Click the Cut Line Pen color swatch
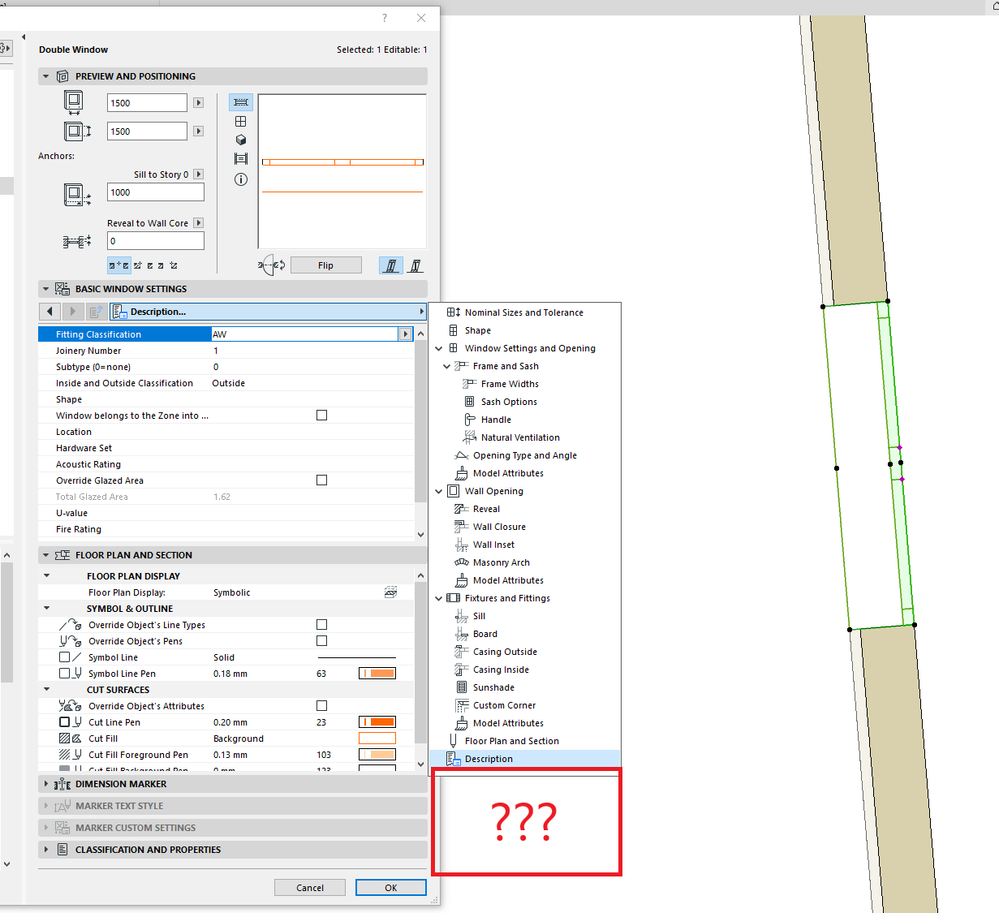999x913 pixels. click(377, 722)
